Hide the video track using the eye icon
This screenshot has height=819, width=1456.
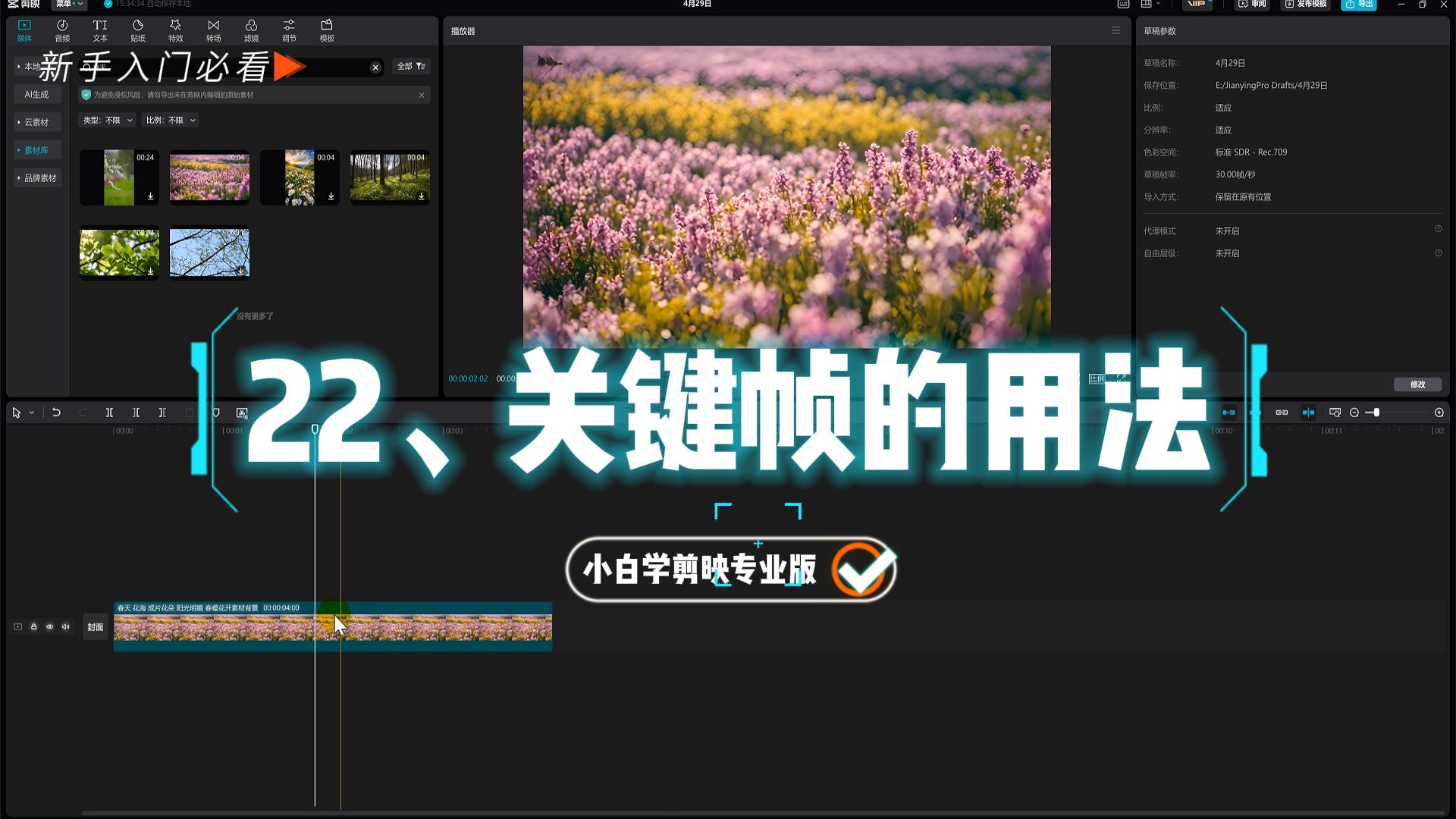point(49,626)
